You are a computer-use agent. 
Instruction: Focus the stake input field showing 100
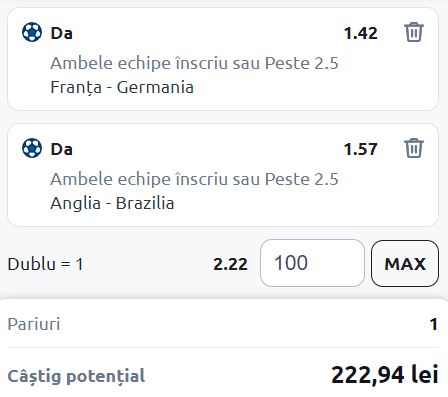pyautogui.click(x=312, y=263)
